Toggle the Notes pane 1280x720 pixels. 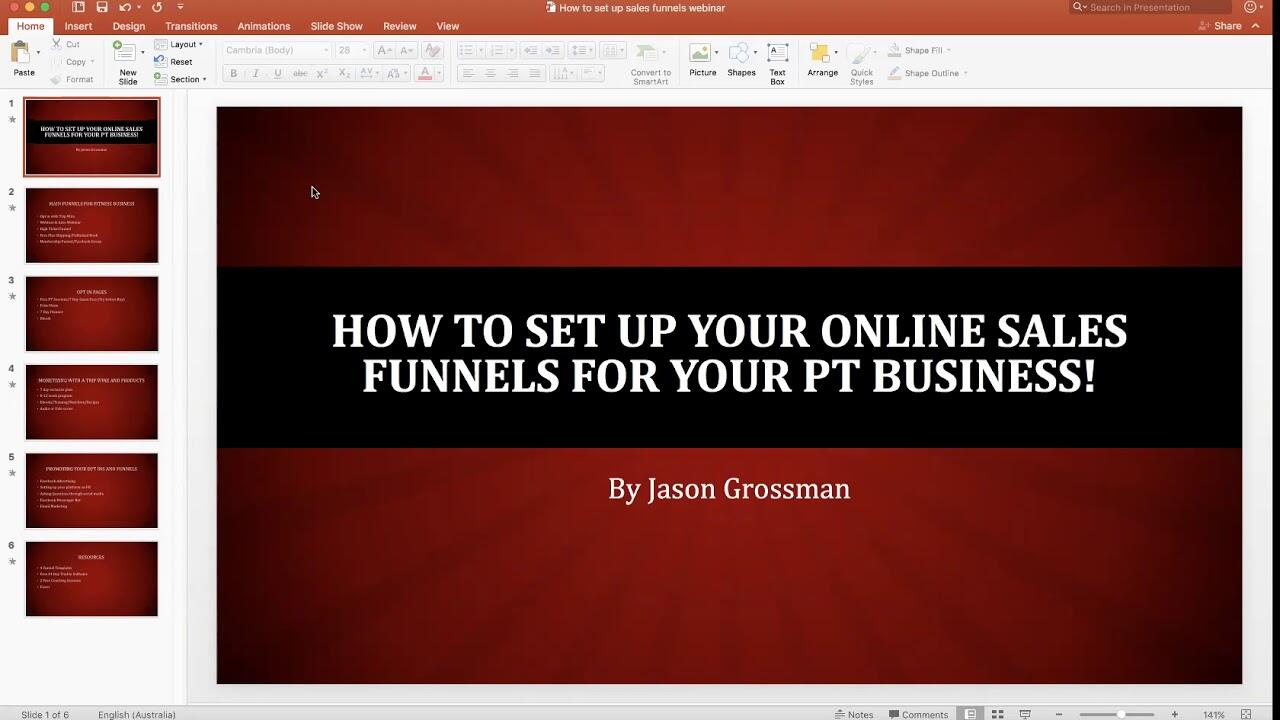coord(853,714)
